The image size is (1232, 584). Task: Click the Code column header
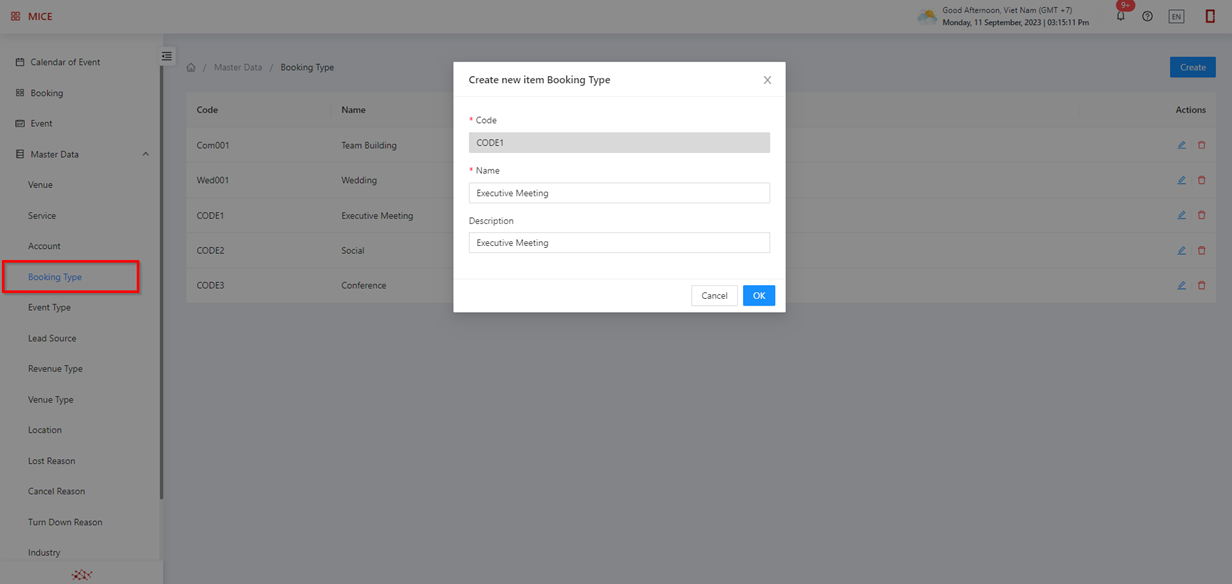point(207,110)
